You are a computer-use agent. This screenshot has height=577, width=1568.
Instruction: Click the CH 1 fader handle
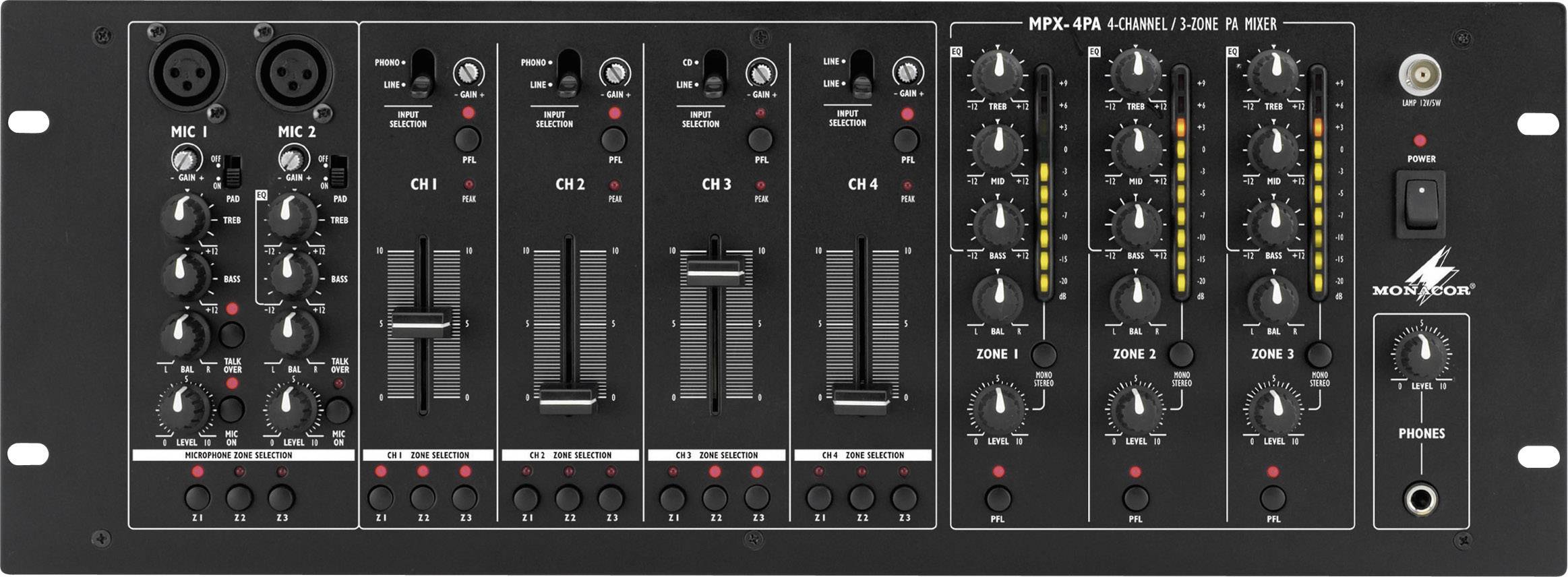421,324
